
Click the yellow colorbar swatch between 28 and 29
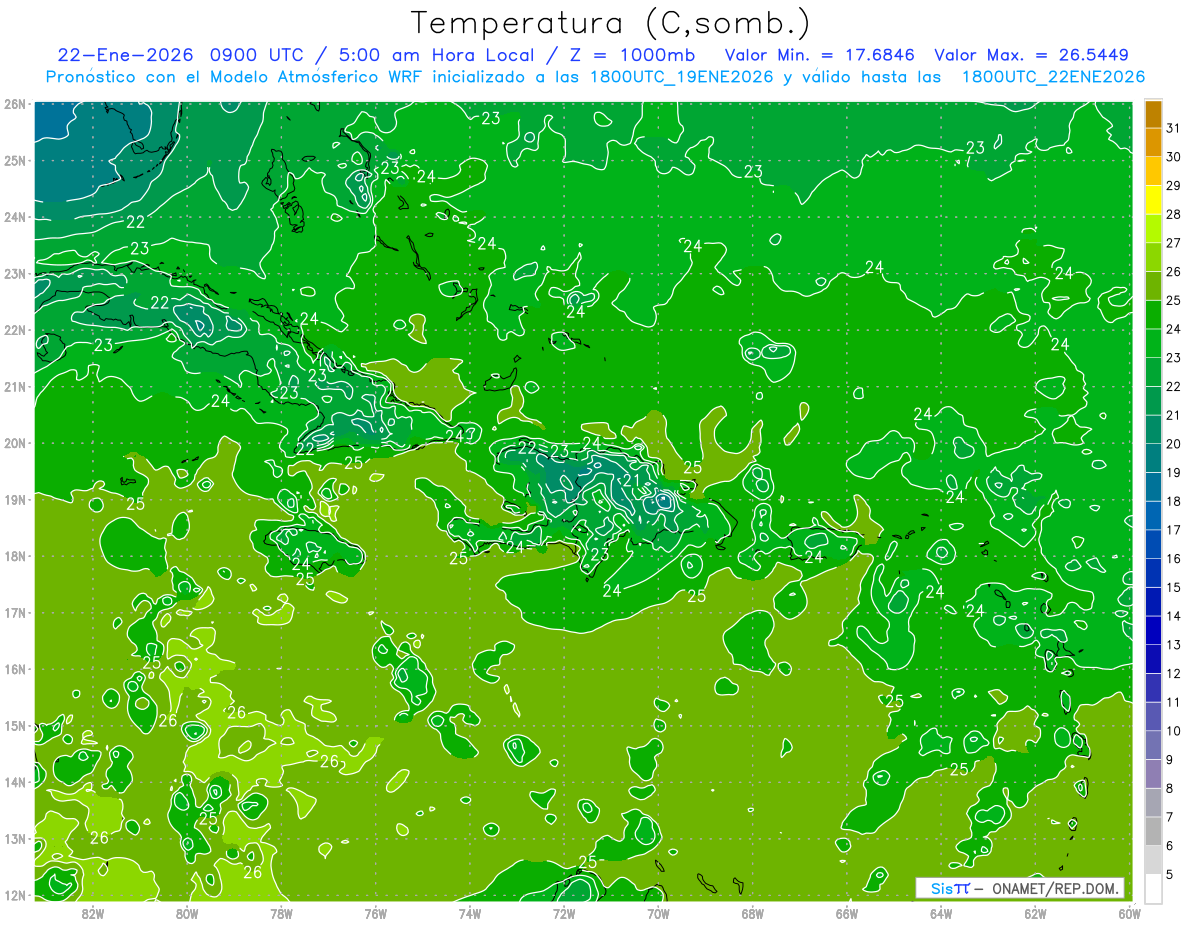[x=1153, y=200]
